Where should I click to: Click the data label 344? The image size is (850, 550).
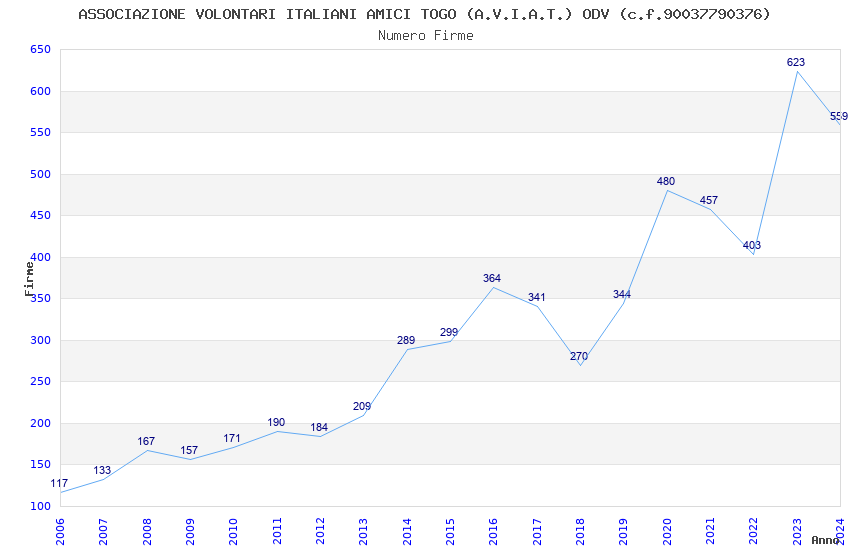pos(622,295)
